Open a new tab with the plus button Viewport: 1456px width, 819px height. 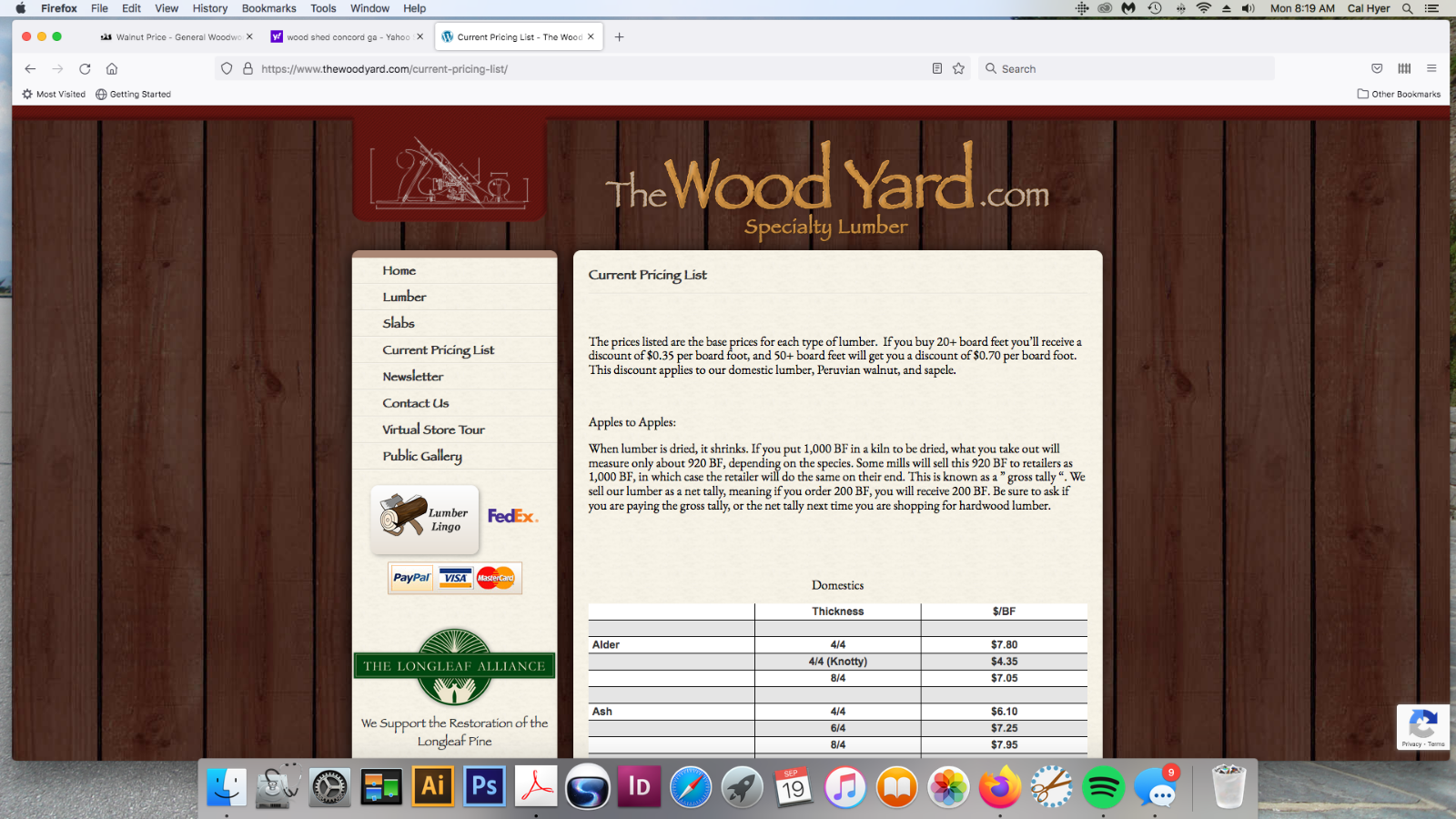619,37
